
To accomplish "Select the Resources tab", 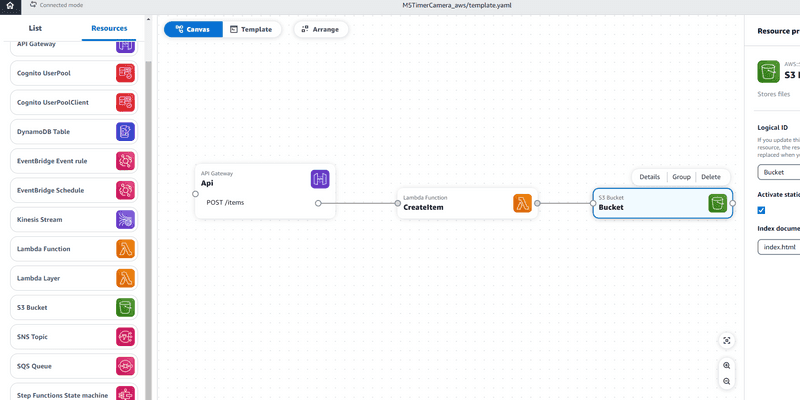I will pos(109,28).
